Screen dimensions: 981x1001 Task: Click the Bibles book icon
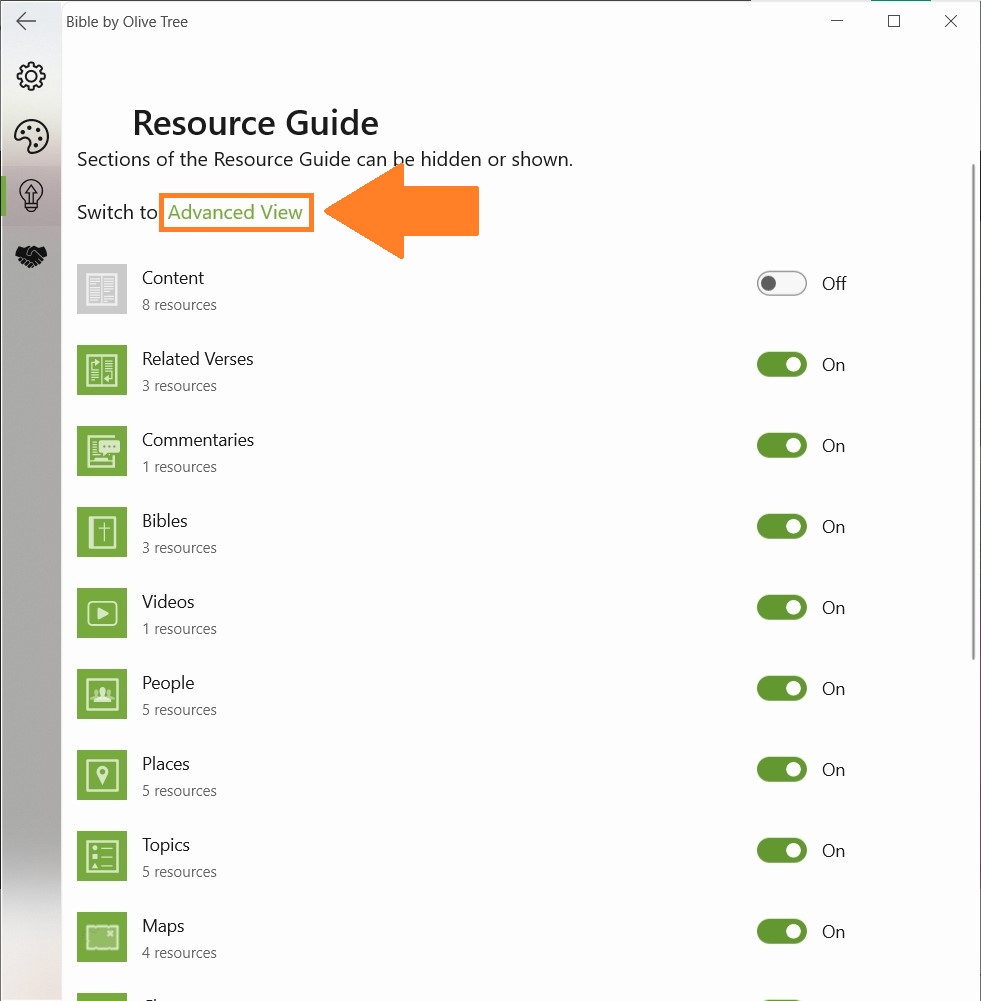click(x=102, y=532)
